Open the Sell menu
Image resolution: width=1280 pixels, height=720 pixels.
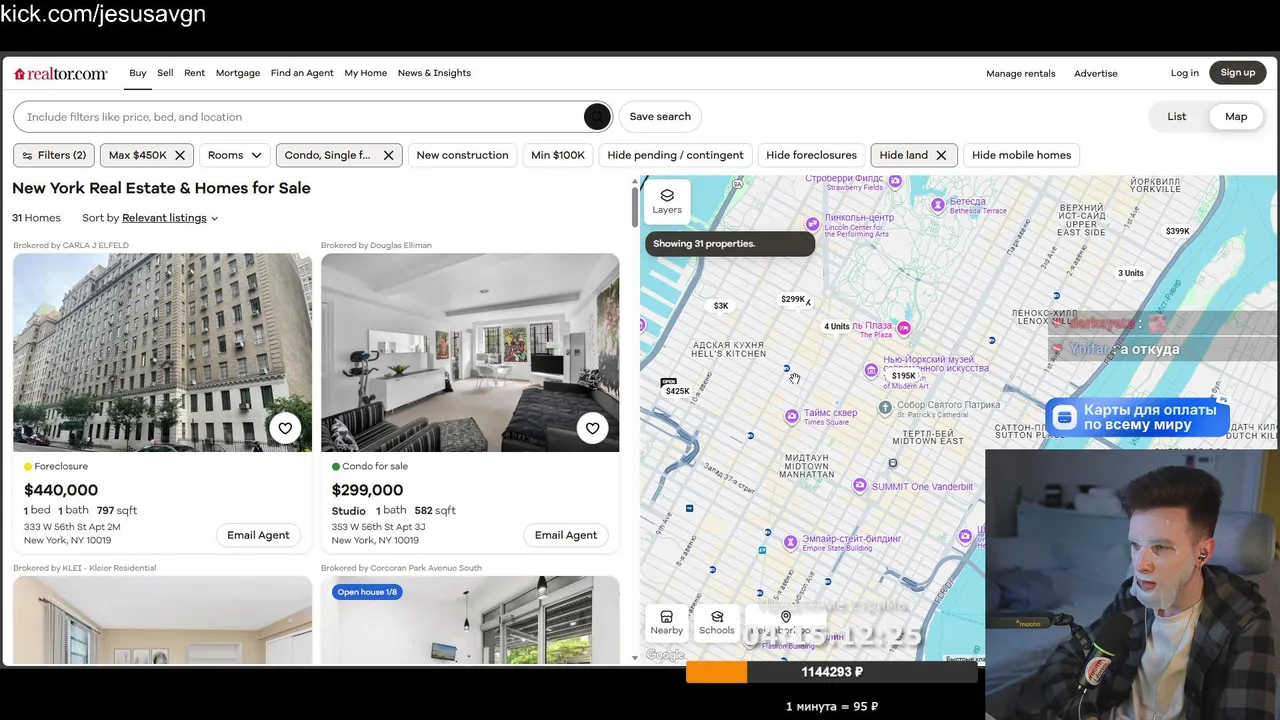(165, 73)
